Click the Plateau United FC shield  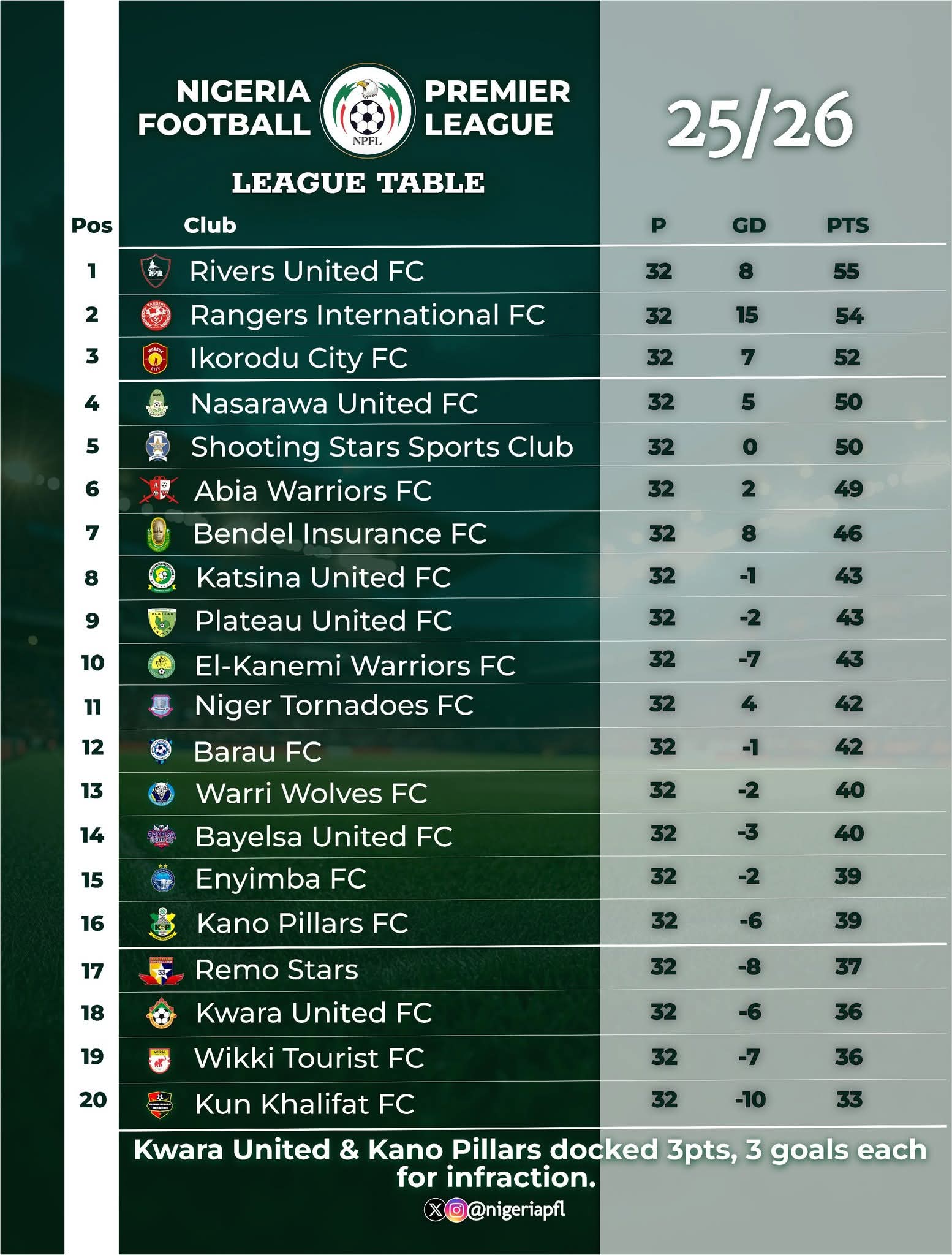pos(162,621)
